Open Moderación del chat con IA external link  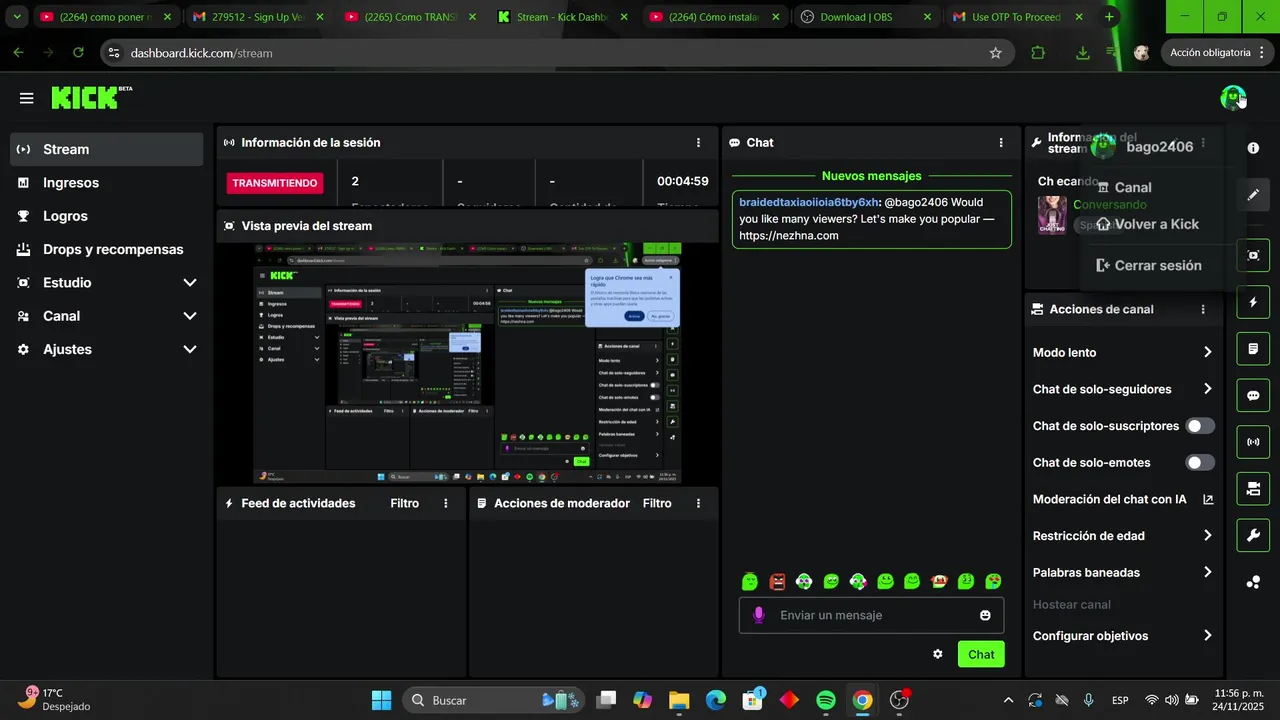click(x=1207, y=499)
